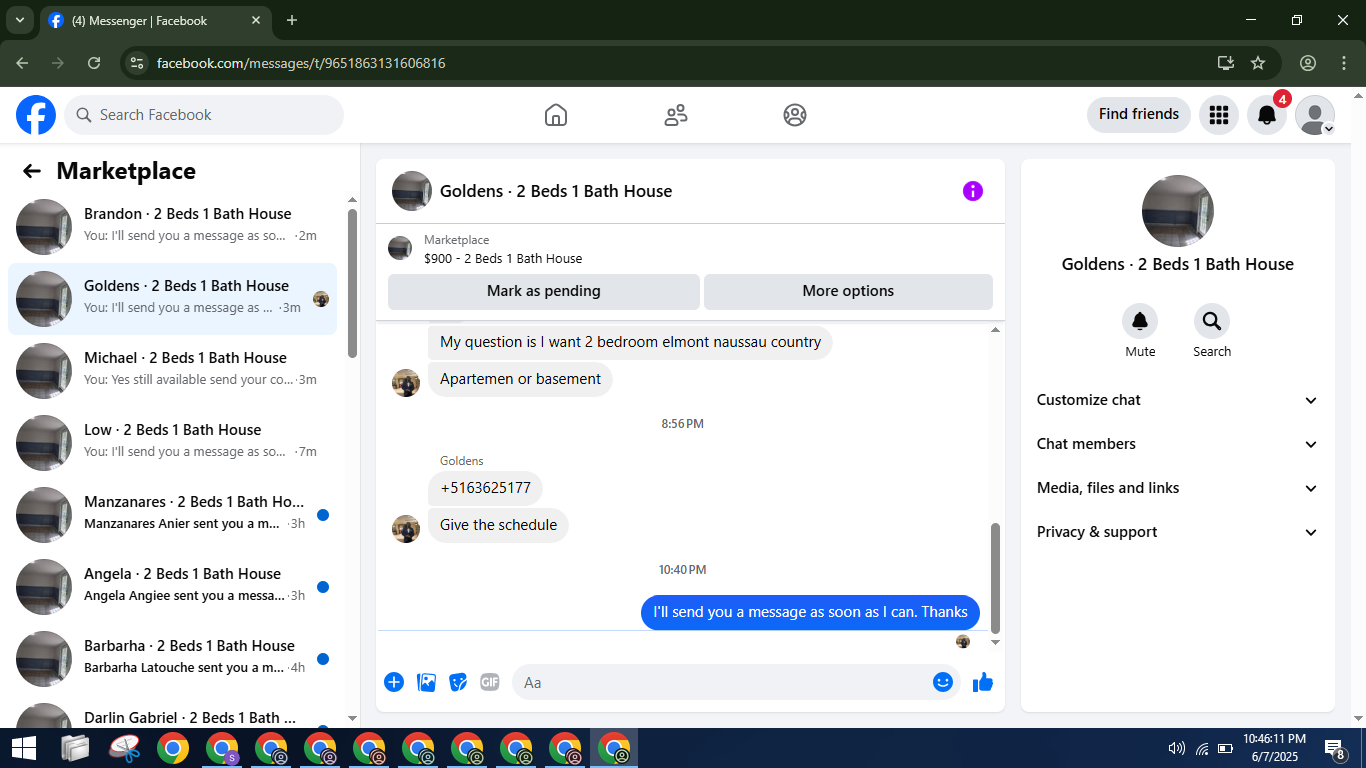Click the "Give the schedule" message bubble
The image size is (1366, 768).
498,525
